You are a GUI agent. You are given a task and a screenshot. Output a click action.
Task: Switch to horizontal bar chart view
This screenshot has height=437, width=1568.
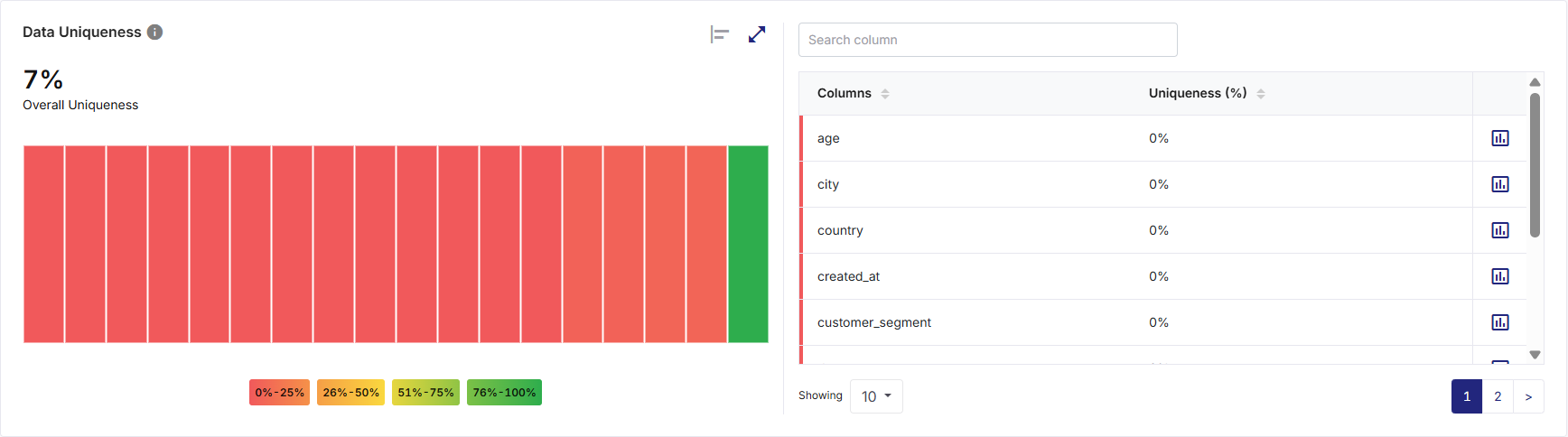click(720, 34)
